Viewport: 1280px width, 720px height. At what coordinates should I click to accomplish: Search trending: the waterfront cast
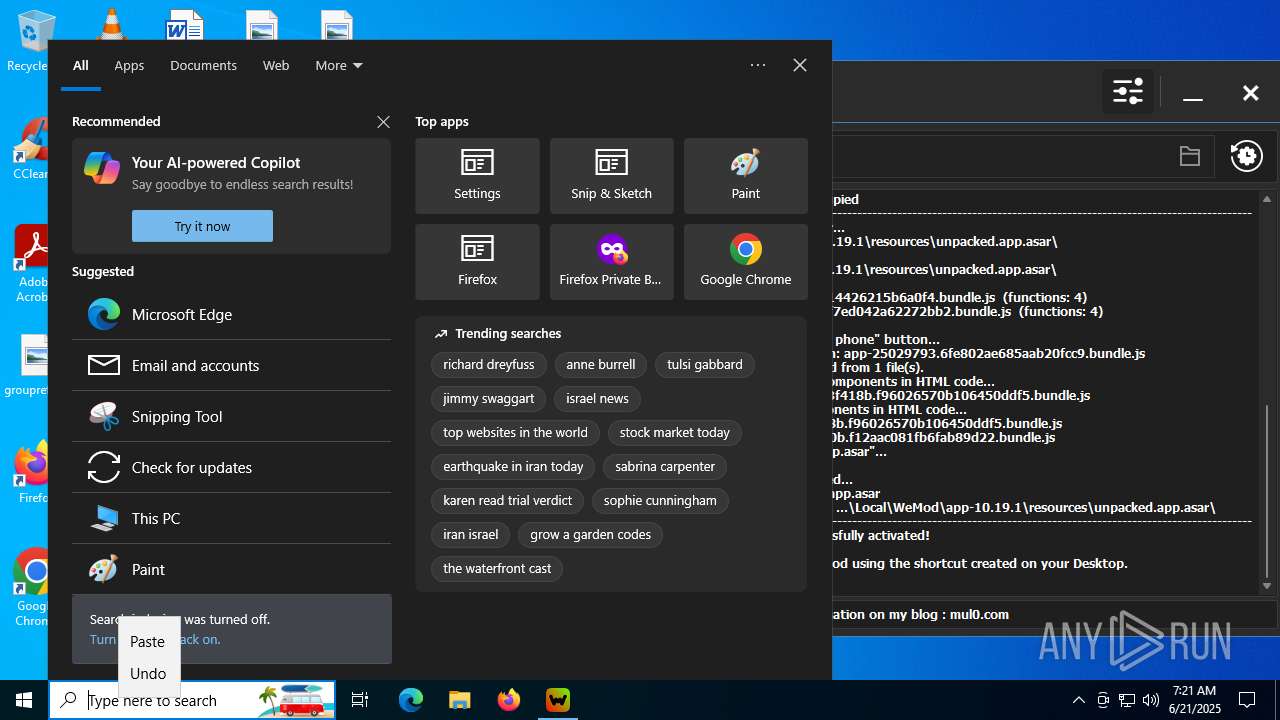pyautogui.click(x=497, y=569)
